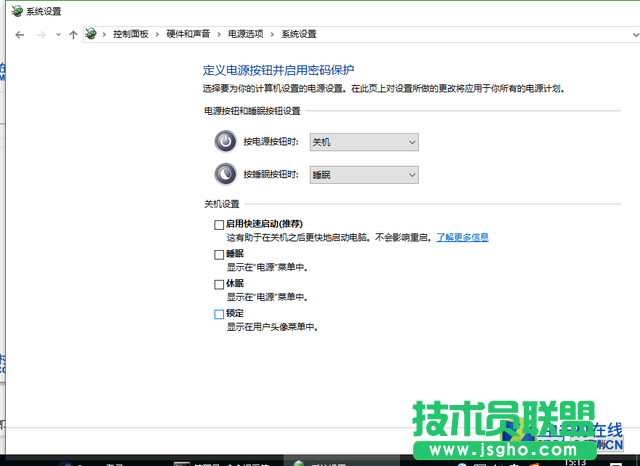The image size is (640, 466).
Task: Tick the 锁定 checkbox
Action: point(219,314)
